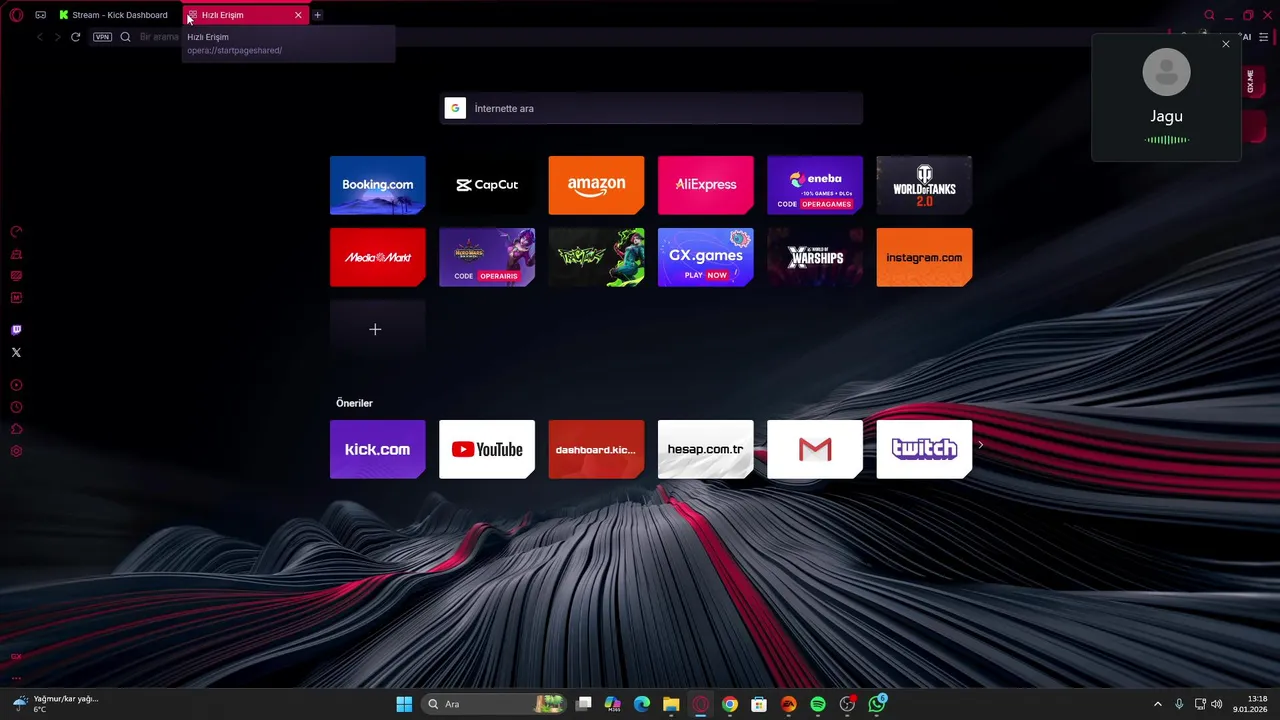
Task: Open the clock showing 13:18
Action: [1250, 704]
